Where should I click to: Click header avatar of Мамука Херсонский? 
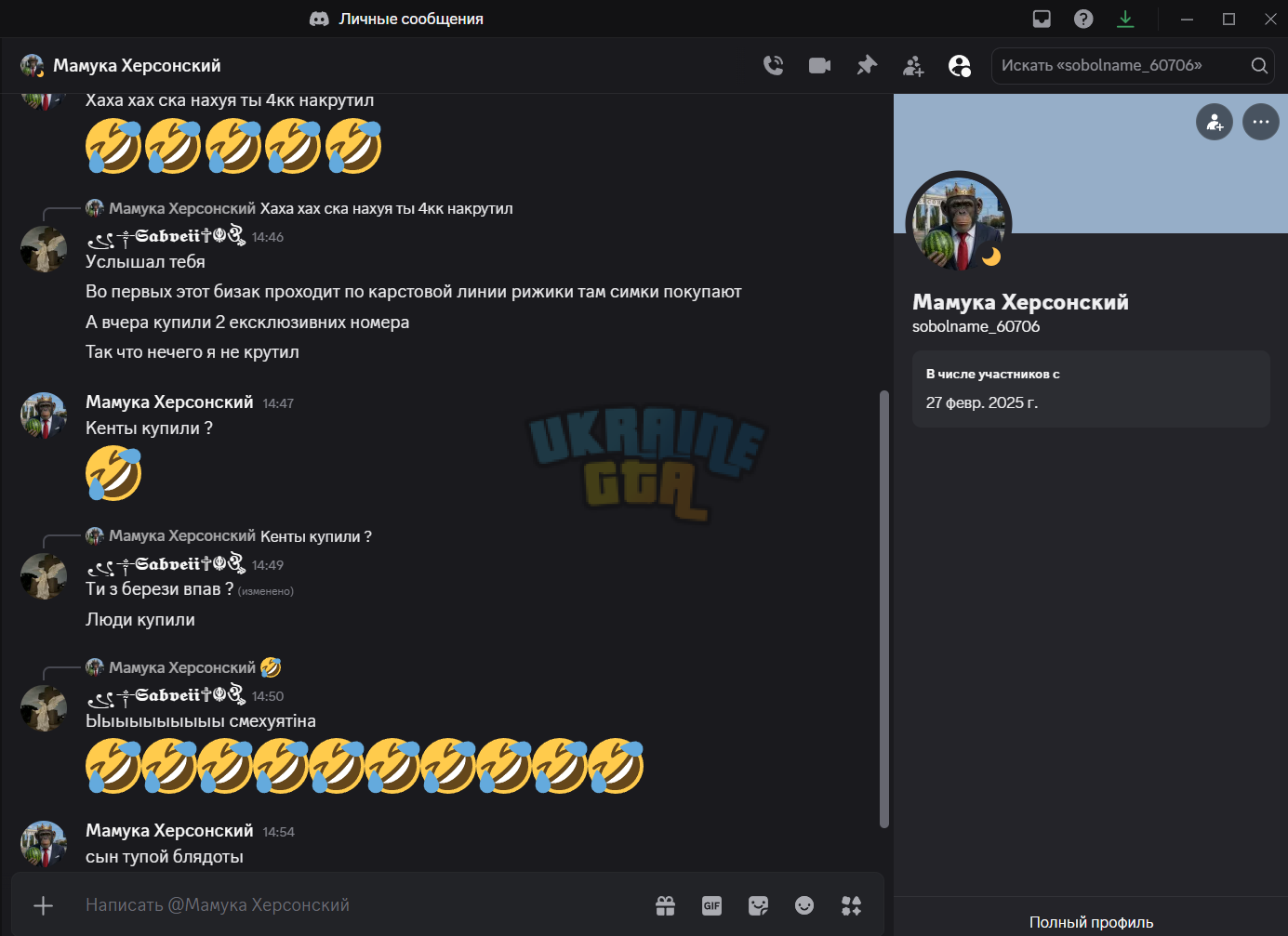coord(32,65)
